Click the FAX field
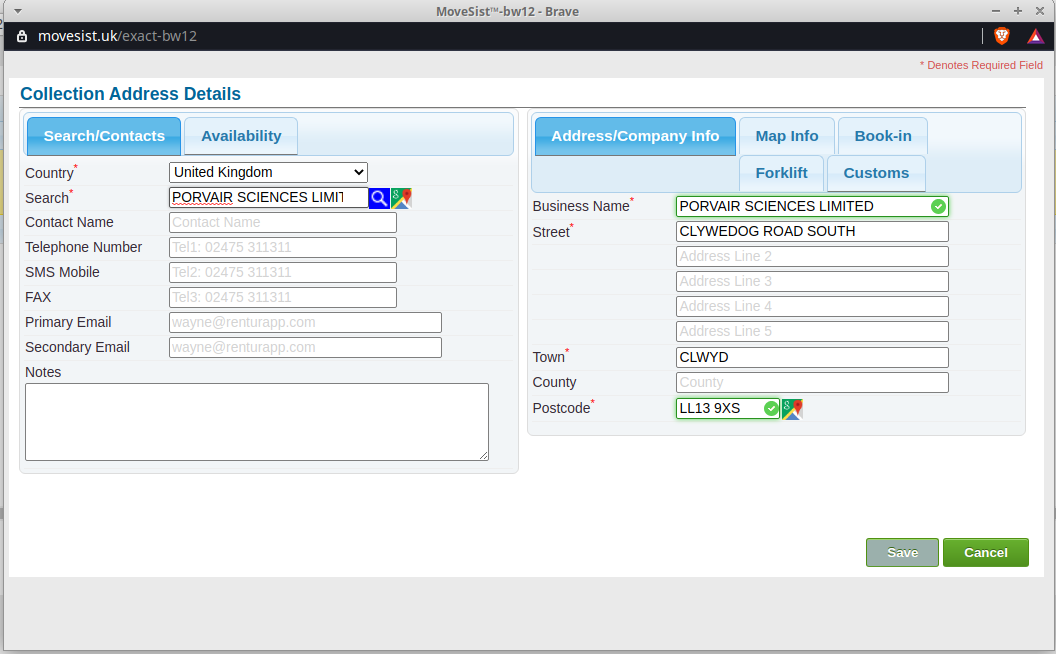1056x654 pixels. 283,297
